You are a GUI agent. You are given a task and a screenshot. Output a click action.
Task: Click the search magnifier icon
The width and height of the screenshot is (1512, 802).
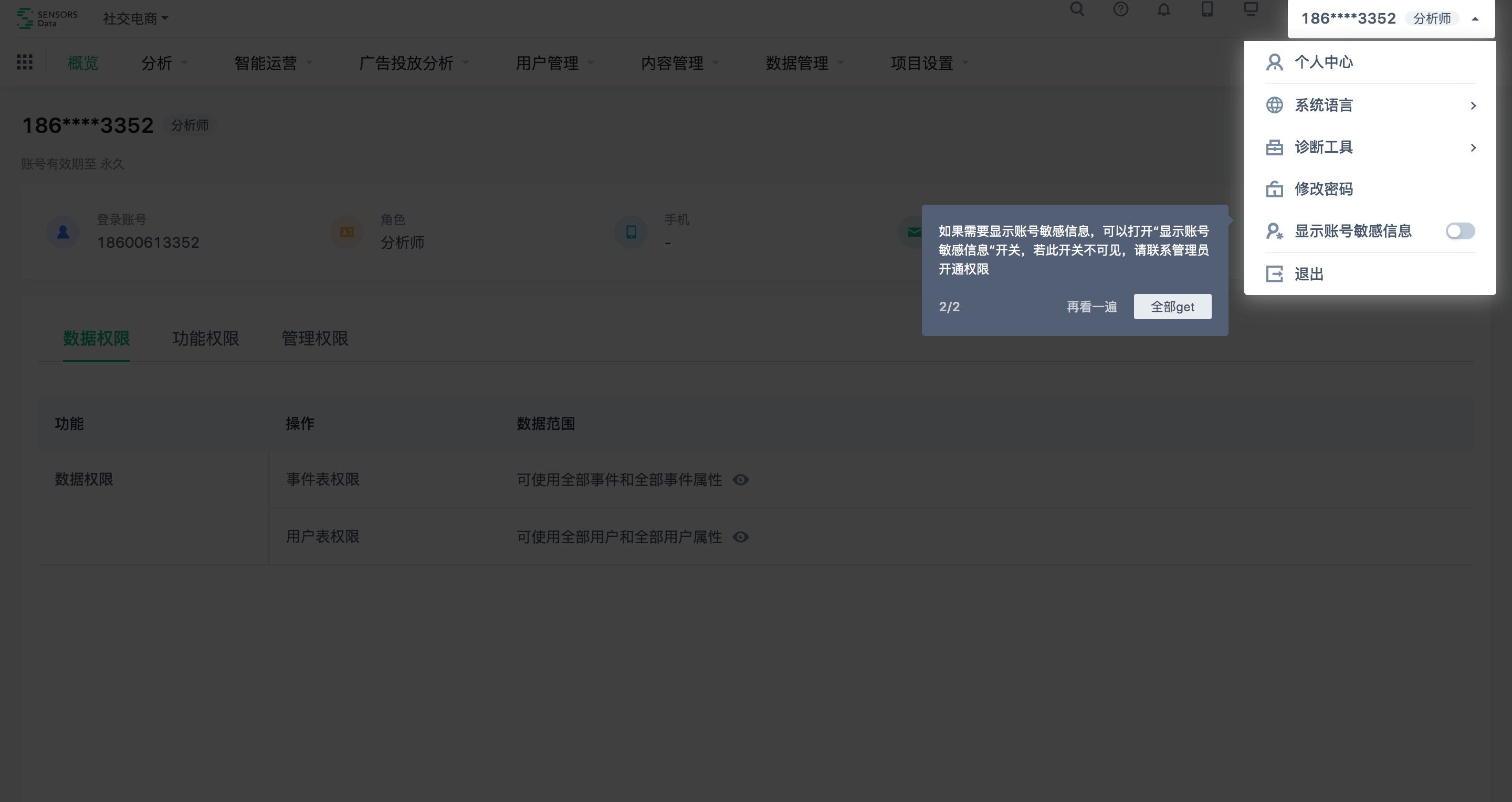tap(1077, 9)
